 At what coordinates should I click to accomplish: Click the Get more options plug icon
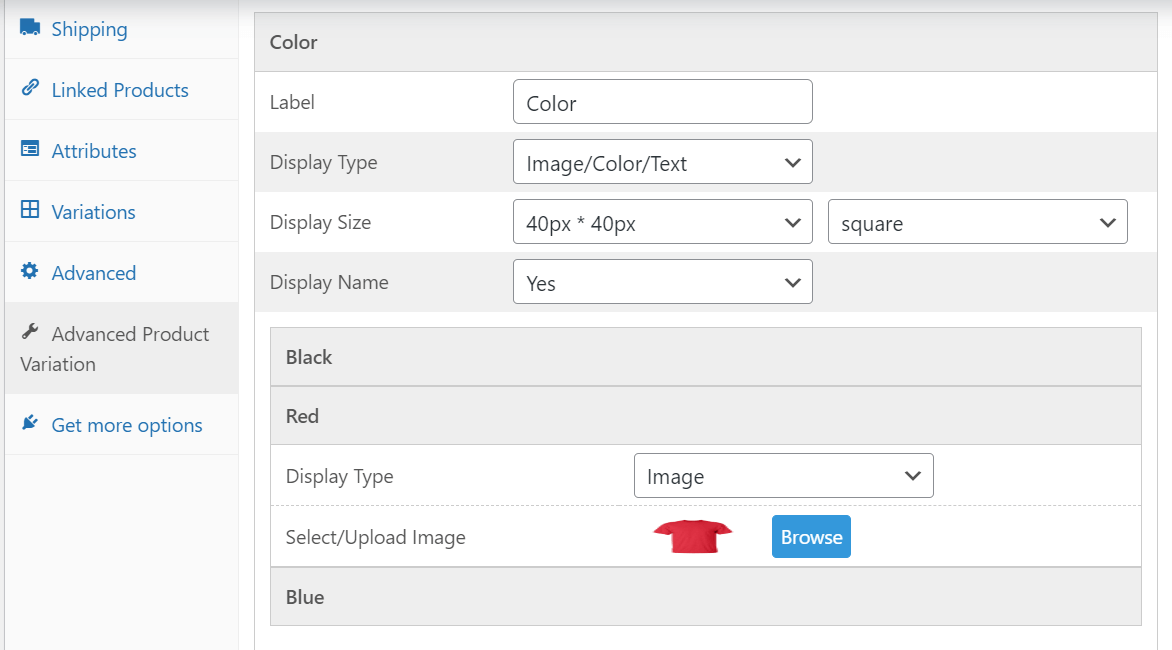[x=30, y=424]
